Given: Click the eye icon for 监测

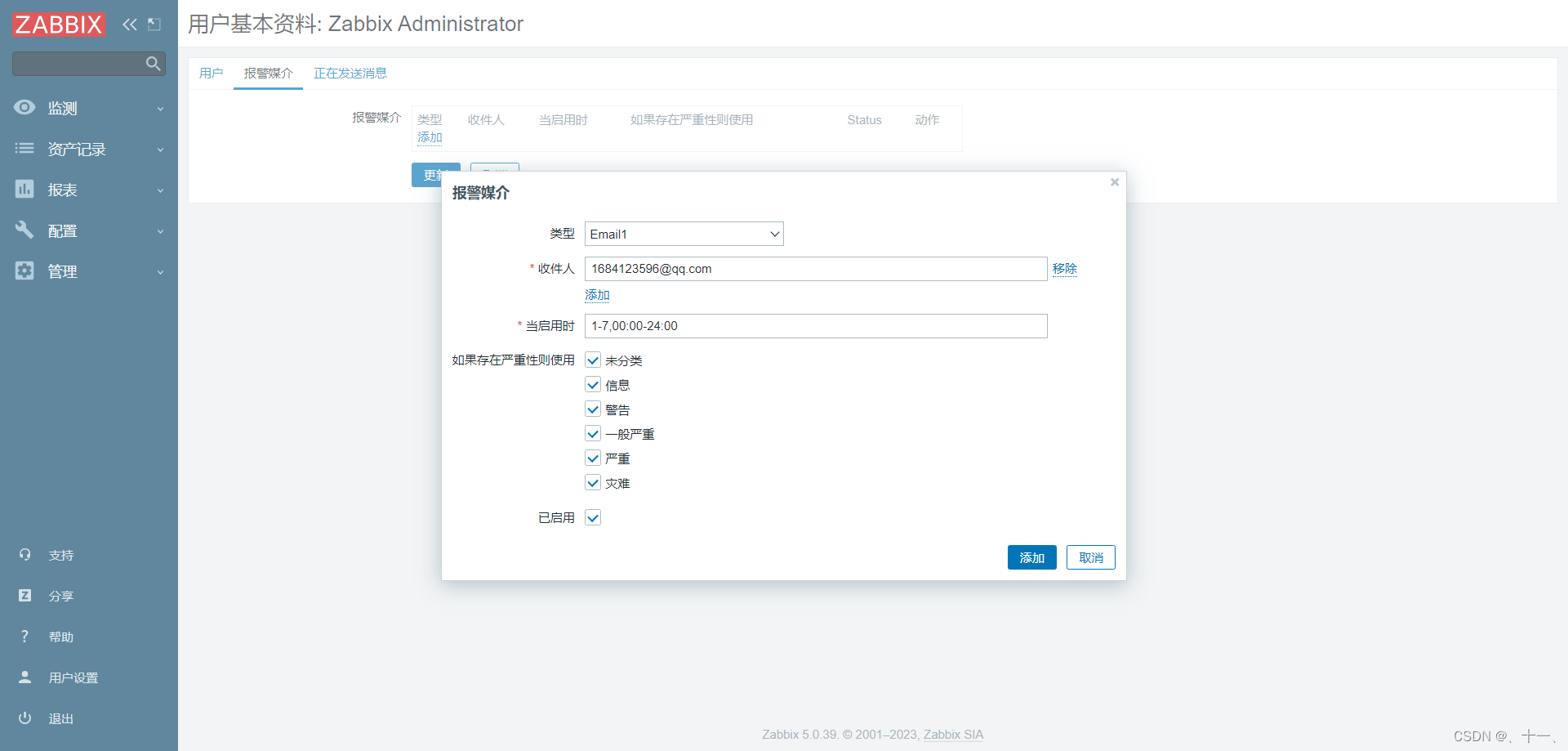Looking at the screenshot, I should pyautogui.click(x=24, y=107).
